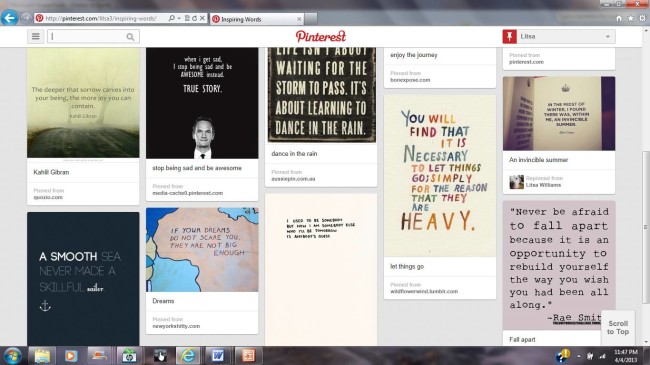Open the Never be afraid quote pin
The width and height of the screenshot is (650, 365).
click(x=559, y=265)
